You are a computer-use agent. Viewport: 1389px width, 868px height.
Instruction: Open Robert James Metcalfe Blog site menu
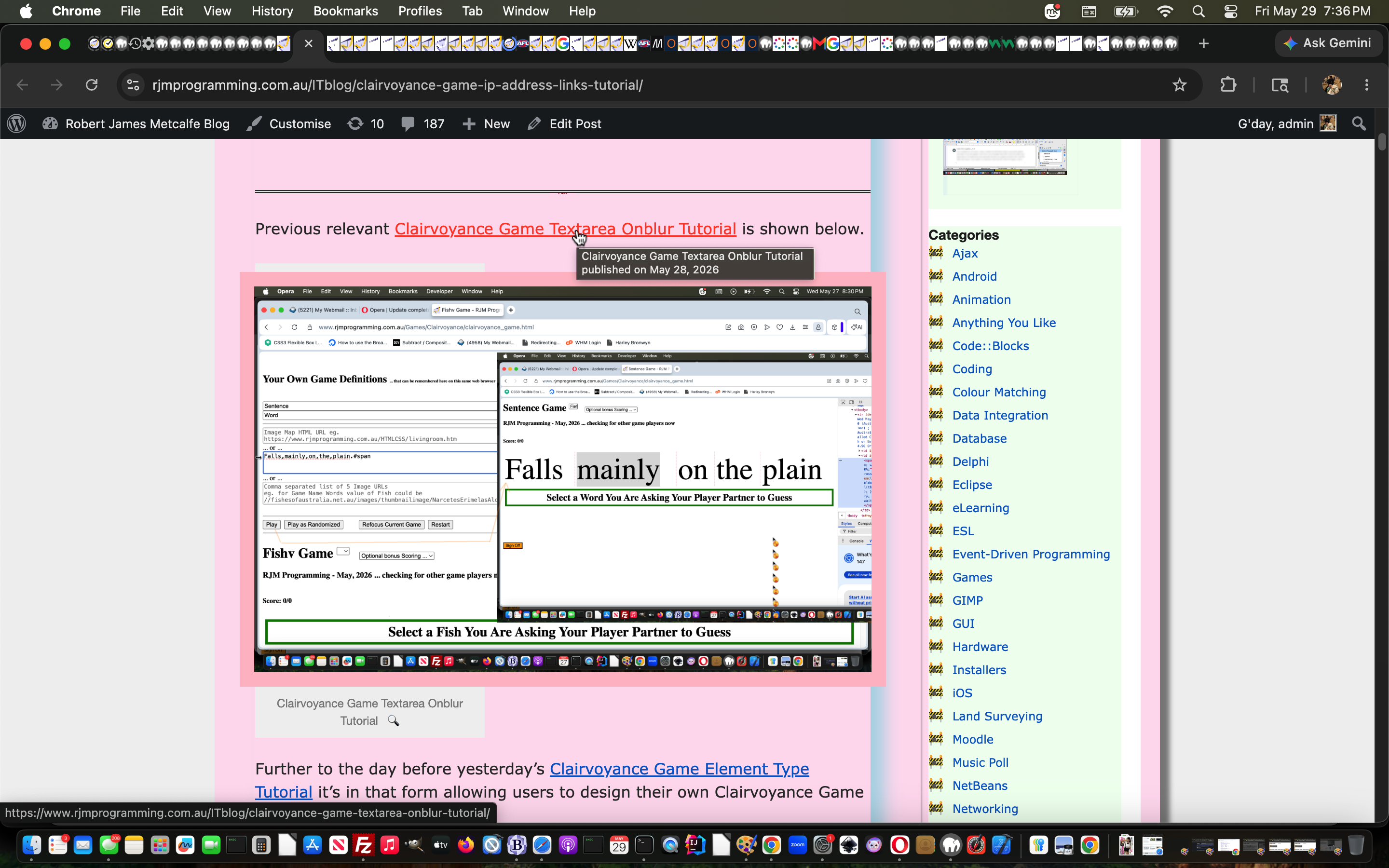pyautogui.click(x=136, y=124)
